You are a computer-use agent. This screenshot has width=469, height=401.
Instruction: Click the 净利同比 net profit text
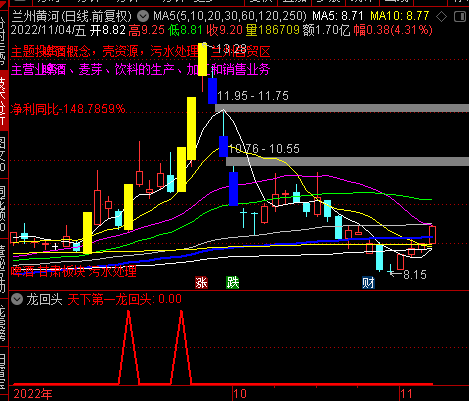[68, 109]
